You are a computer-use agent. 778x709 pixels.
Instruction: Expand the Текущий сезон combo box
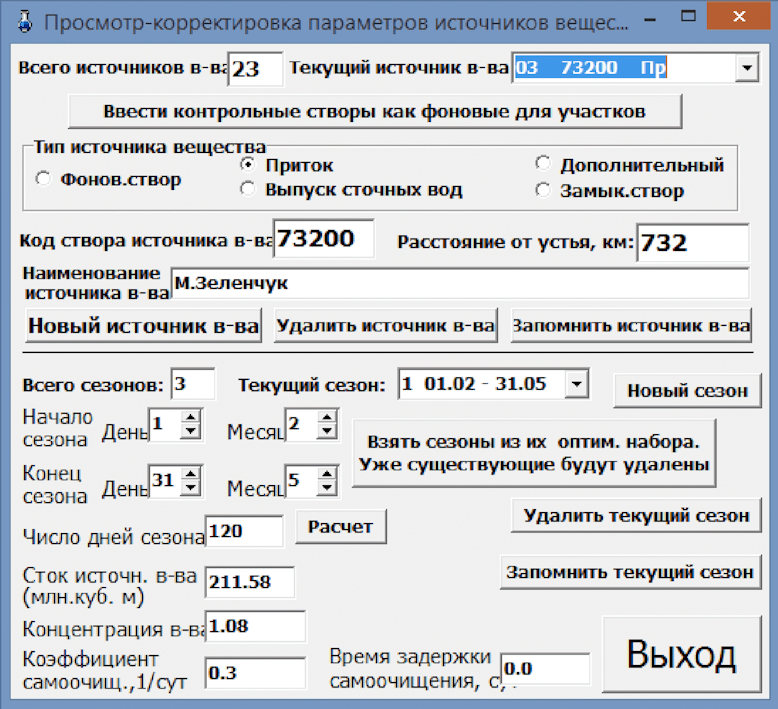point(577,384)
